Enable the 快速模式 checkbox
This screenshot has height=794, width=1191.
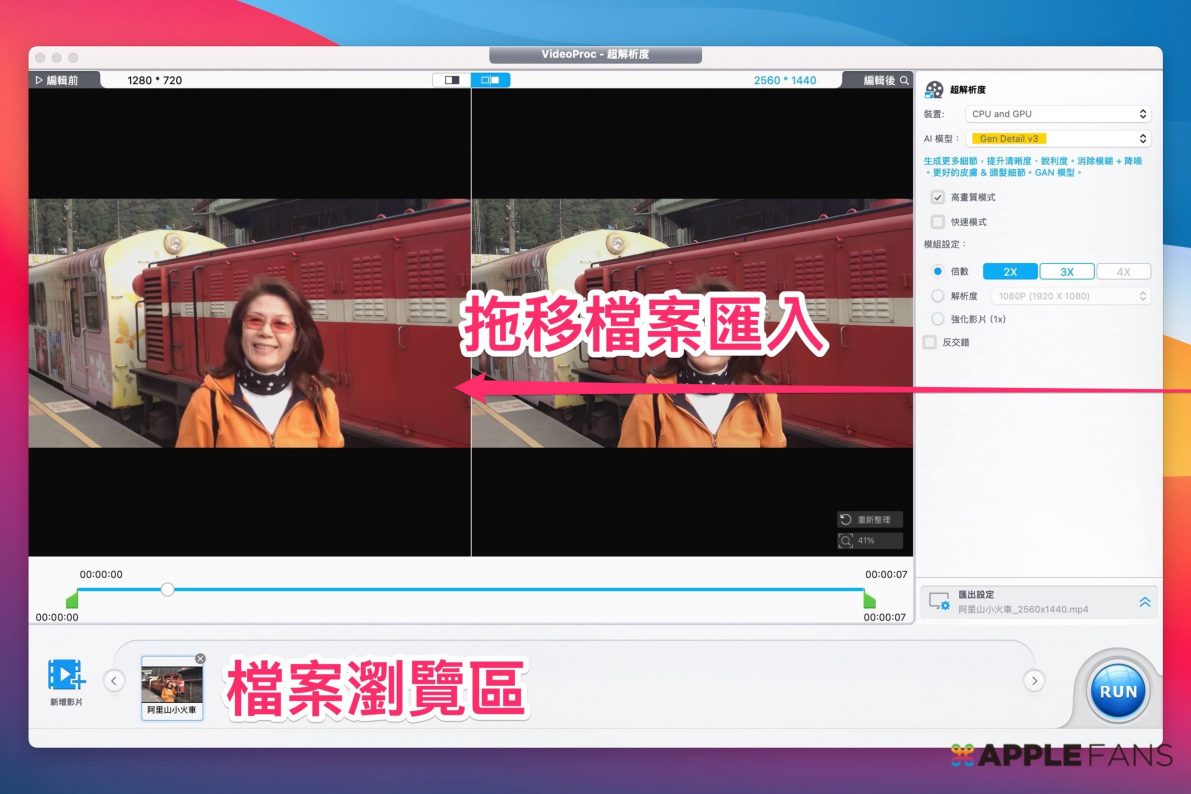937,222
